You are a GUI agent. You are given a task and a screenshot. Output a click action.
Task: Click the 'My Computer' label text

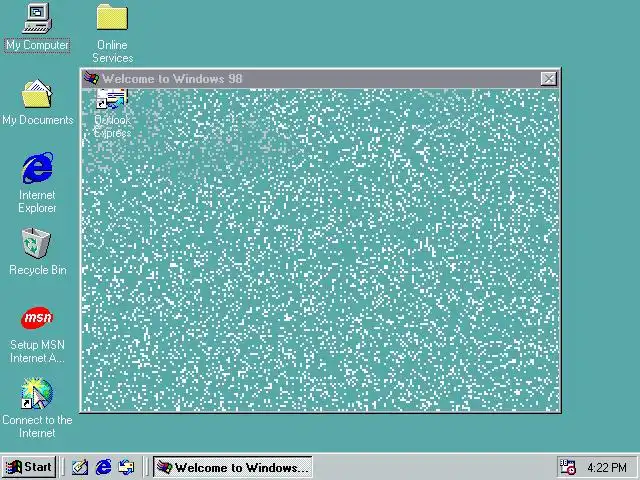(37, 45)
